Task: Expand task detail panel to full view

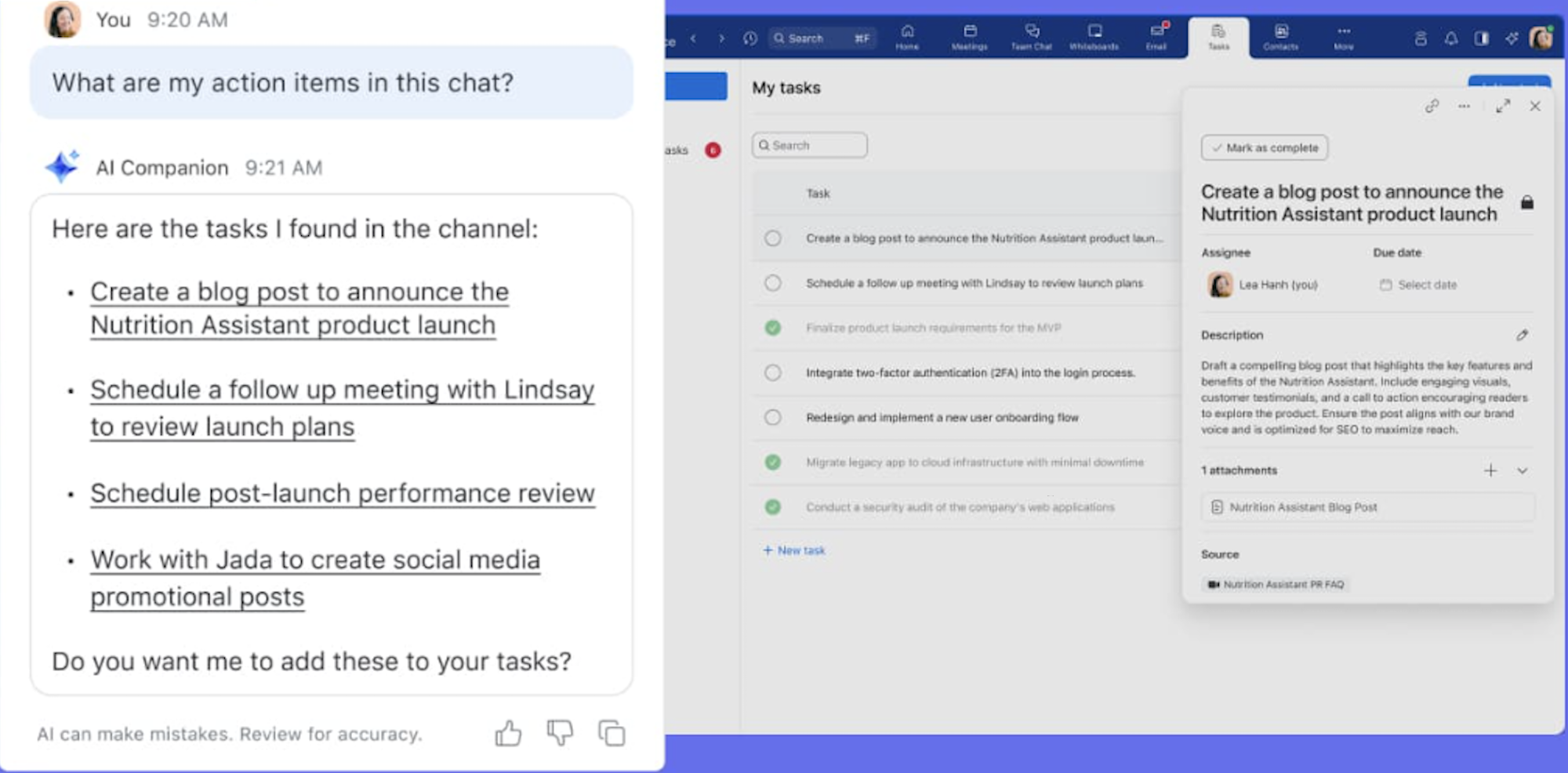Action: pyautogui.click(x=1503, y=106)
